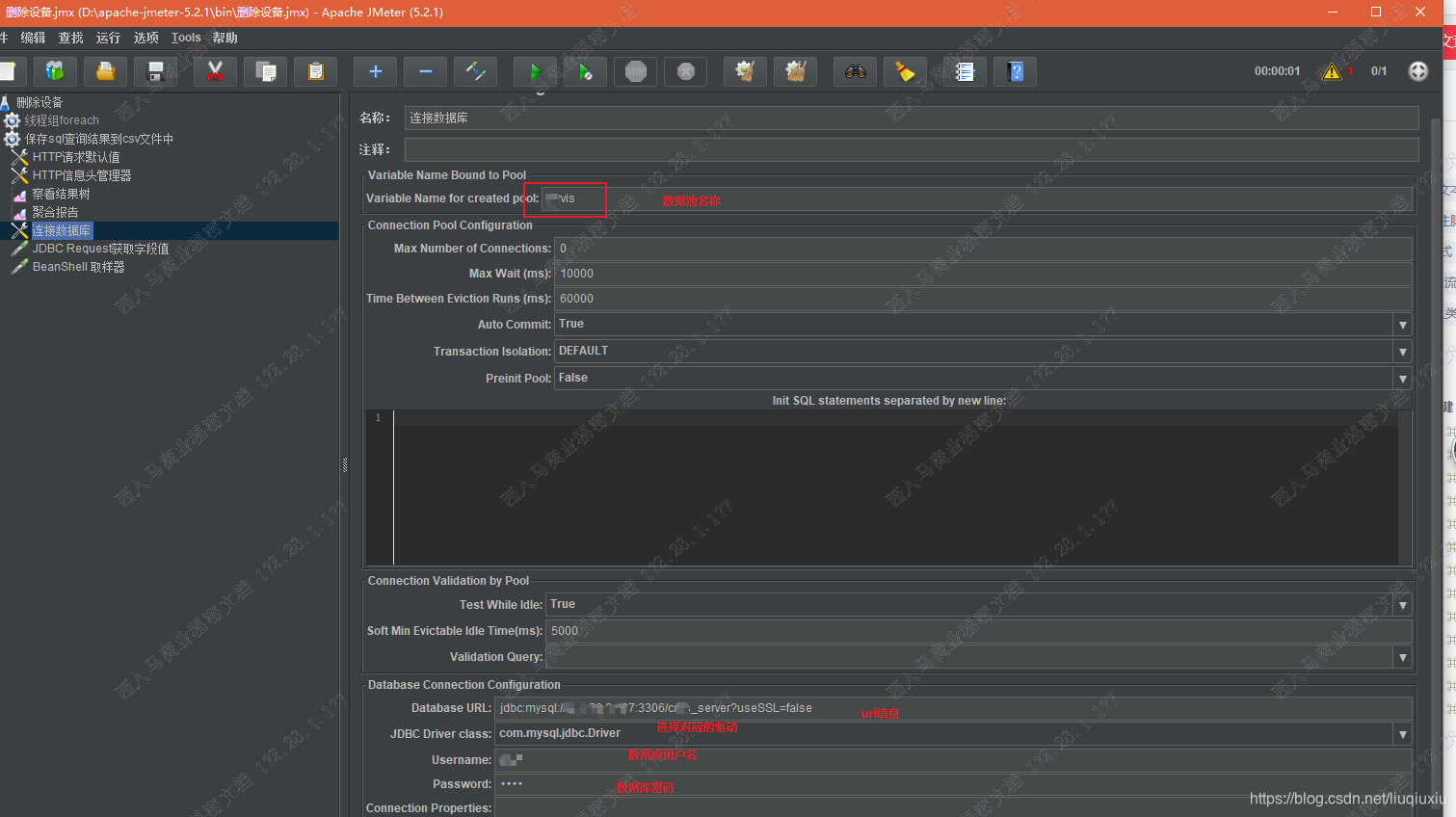Image resolution: width=1456 pixels, height=817 pixels.
Task: Open the Tools menu
Action: 186,38
